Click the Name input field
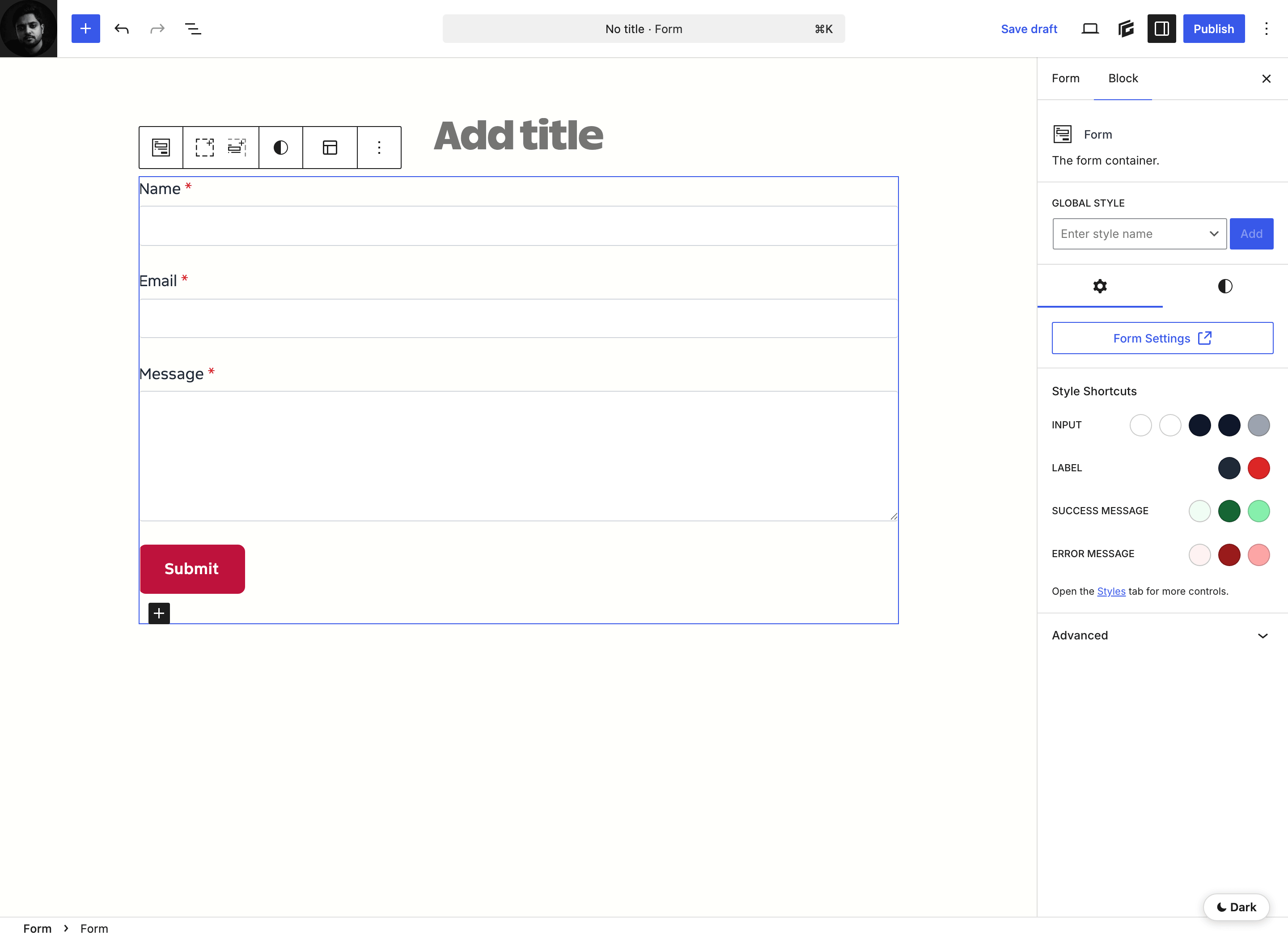Image resolution: width=1288 pixels, height=939 pixels. [x=518, y=226]
